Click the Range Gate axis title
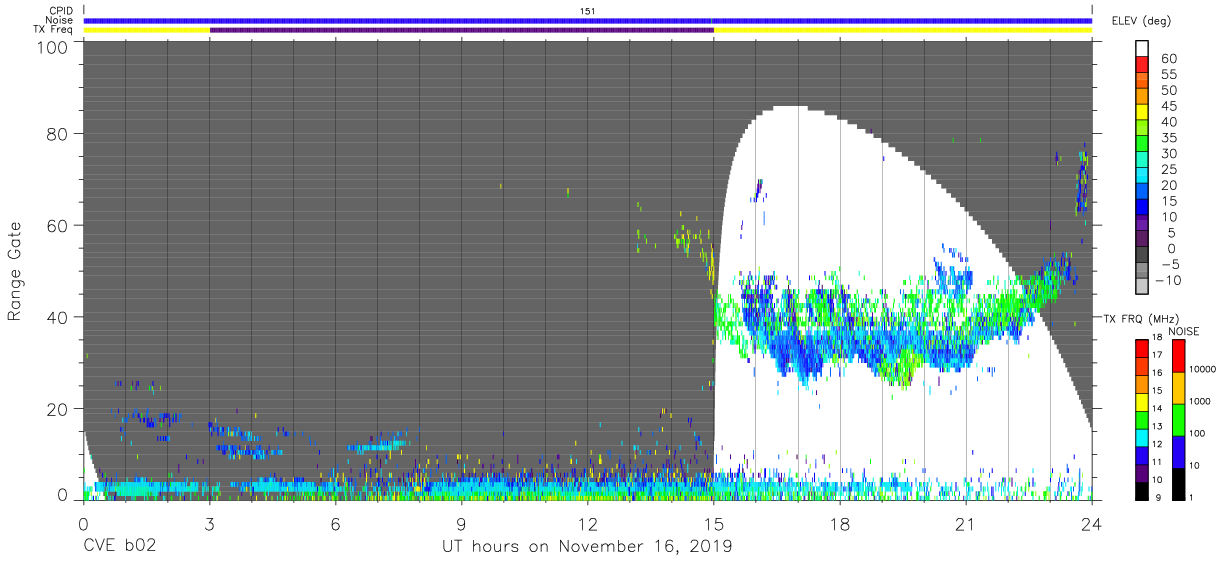 coord(15,271)
